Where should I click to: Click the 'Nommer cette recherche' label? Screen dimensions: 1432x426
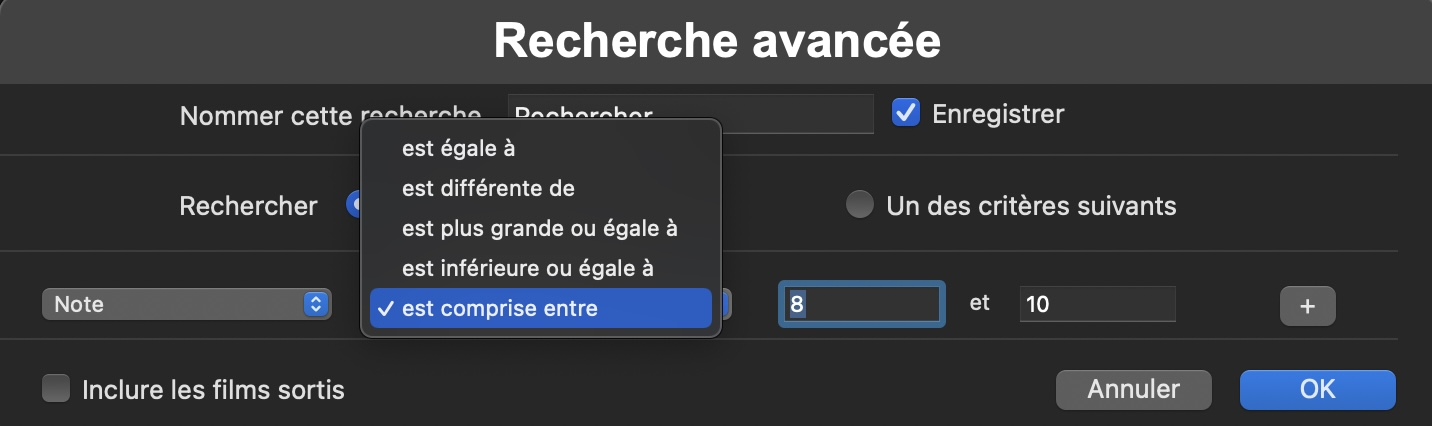(268, 116)
